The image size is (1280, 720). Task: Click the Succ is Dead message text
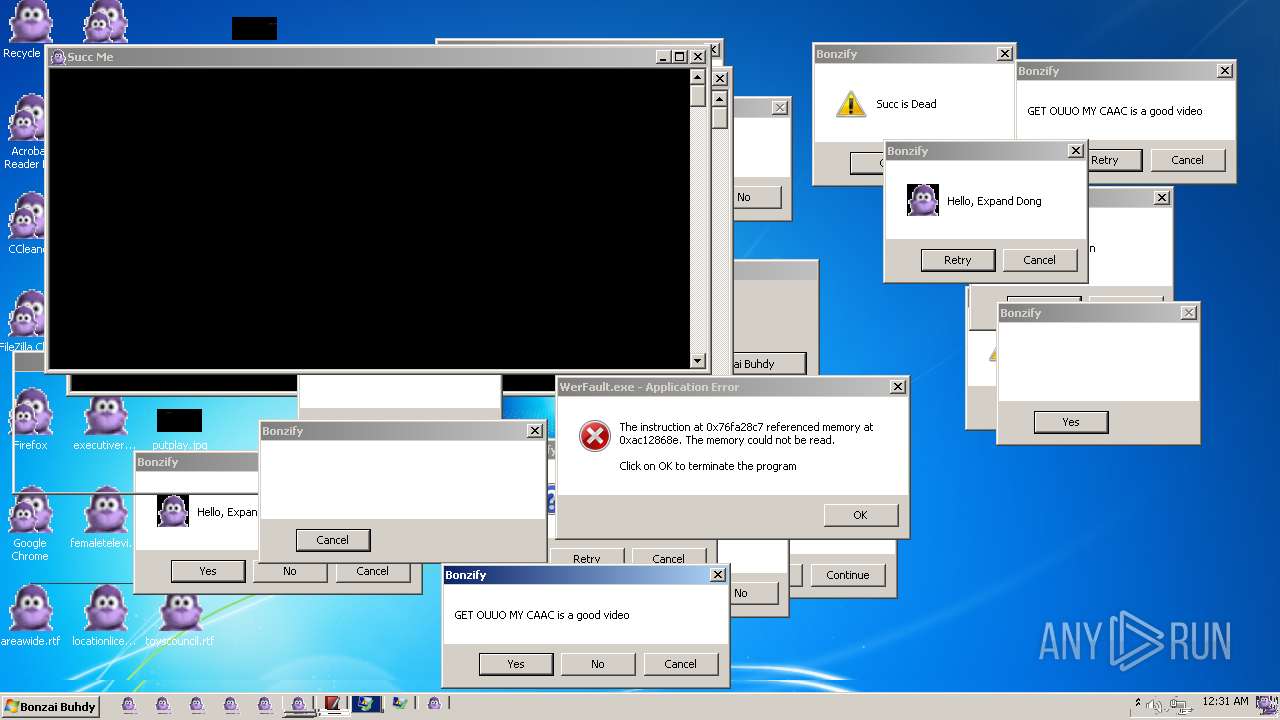[906, 104]
